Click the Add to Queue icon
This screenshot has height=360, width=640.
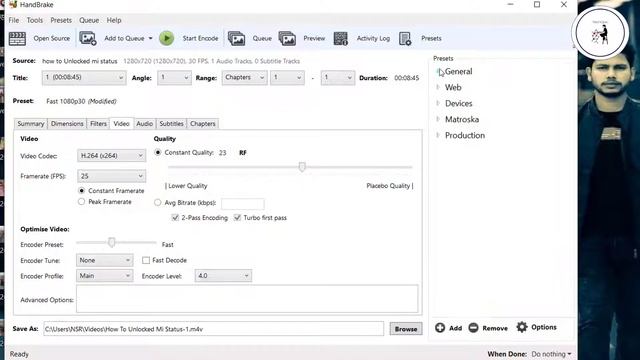point(88,38)
